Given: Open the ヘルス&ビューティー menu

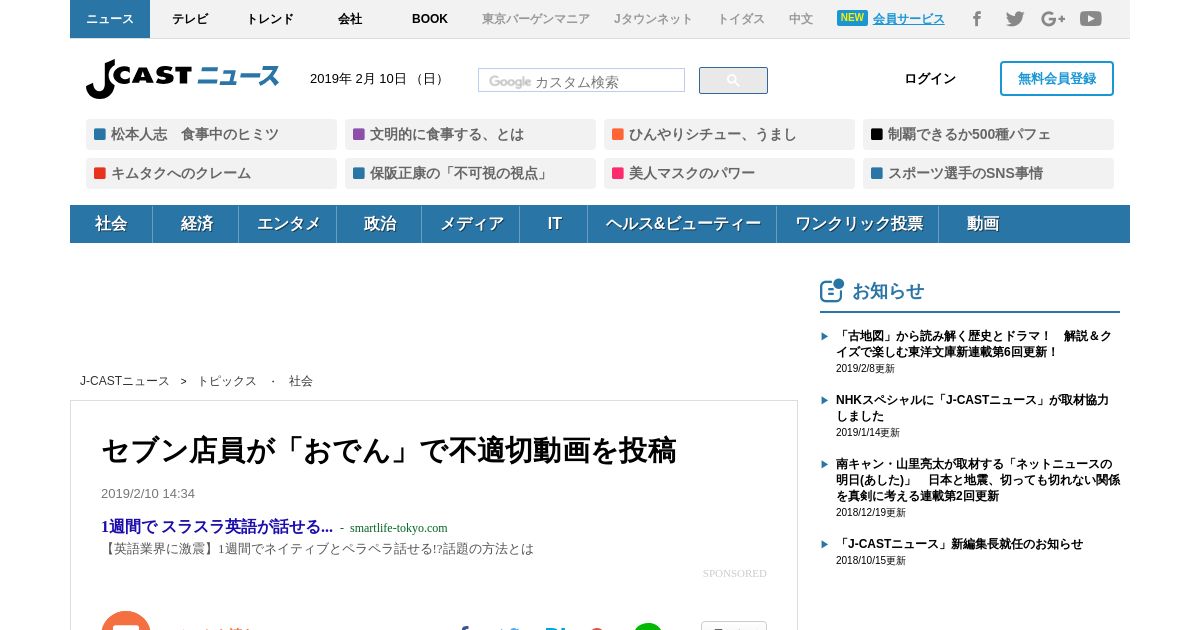Looking at the screenshot, I should (x=682, y=224).
